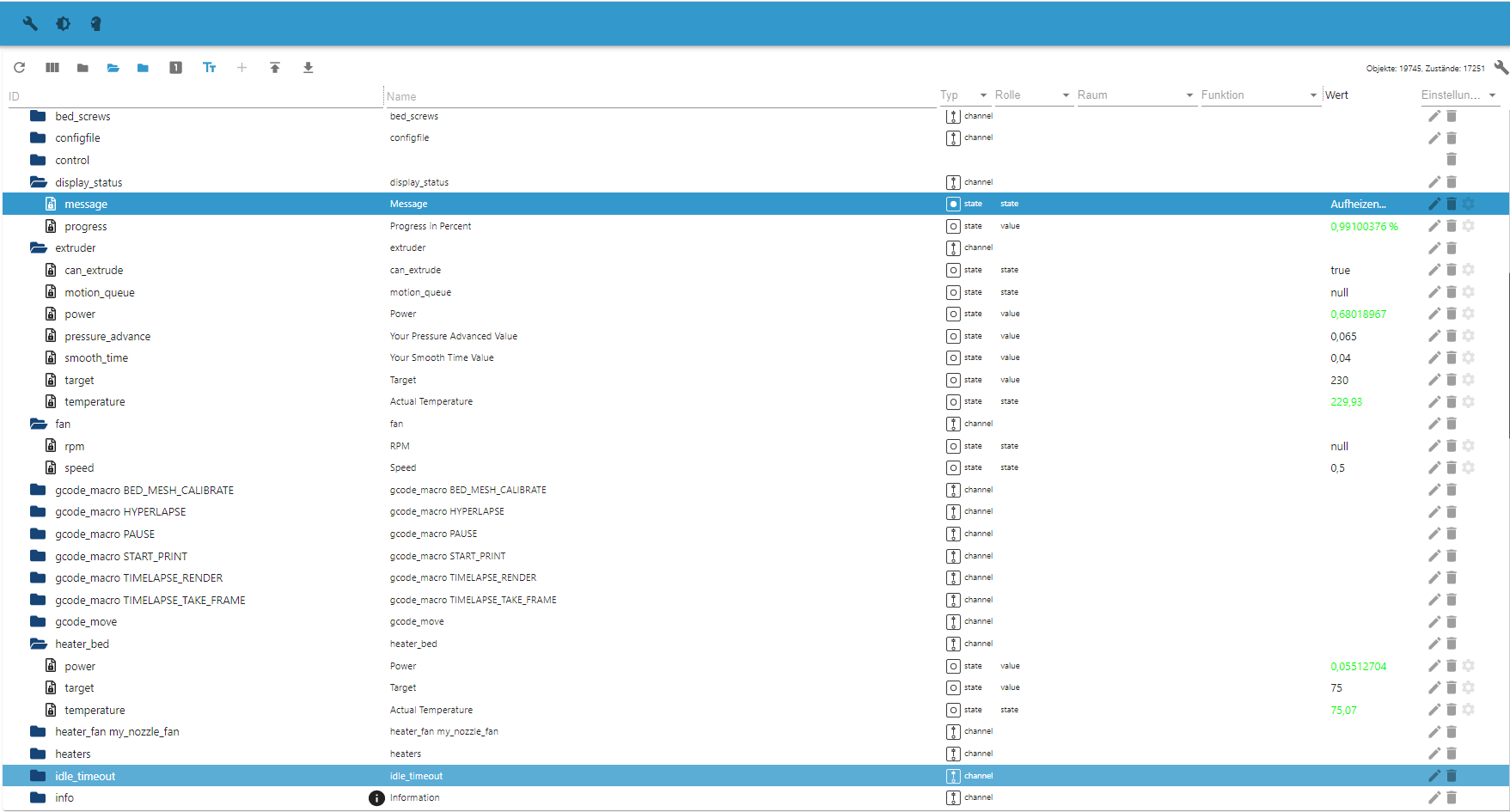Show info icon for the info folder
The width and height of the screenshot is (1510, 812).
pos(376,798)
